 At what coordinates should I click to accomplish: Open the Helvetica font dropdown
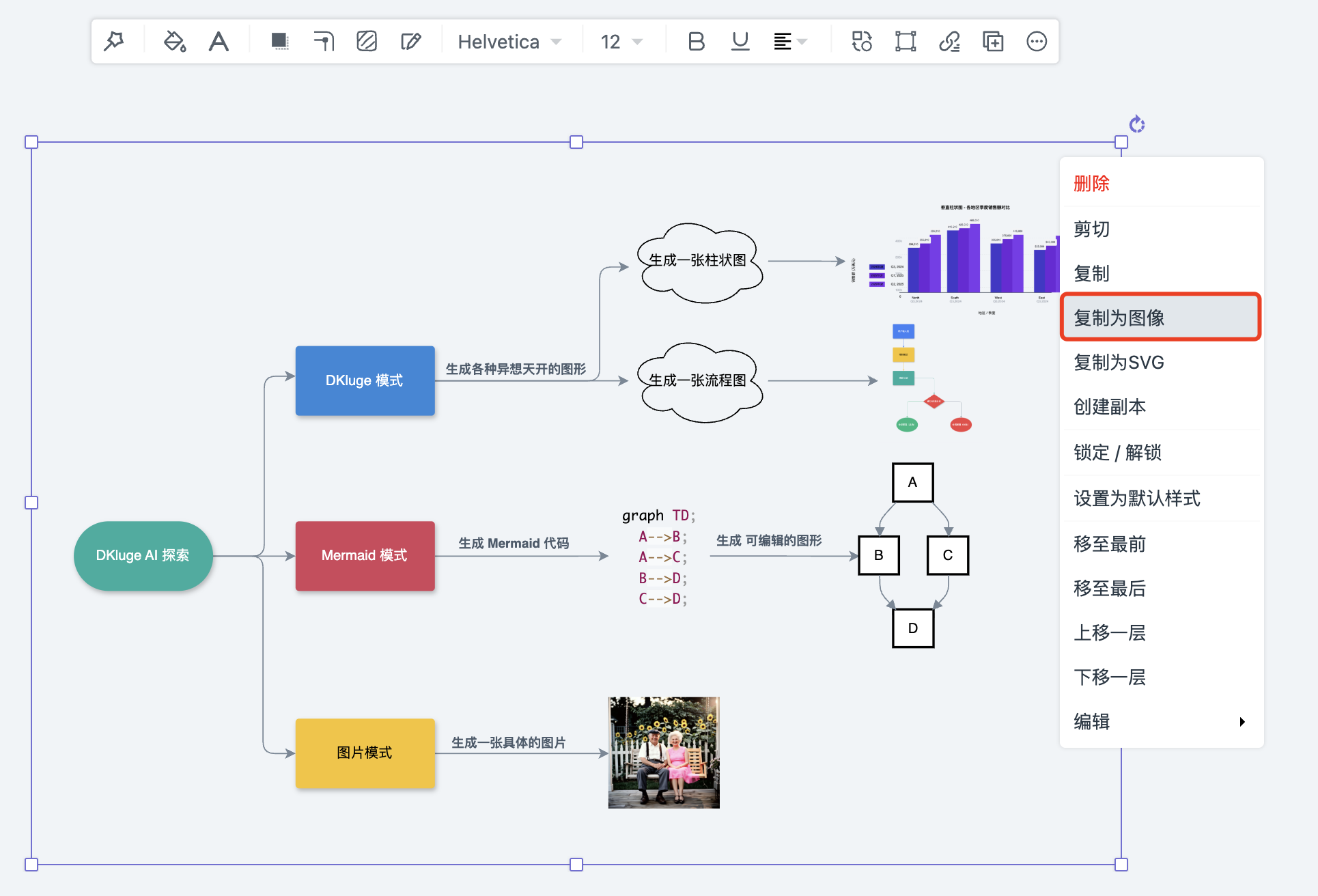coord(509,42)
